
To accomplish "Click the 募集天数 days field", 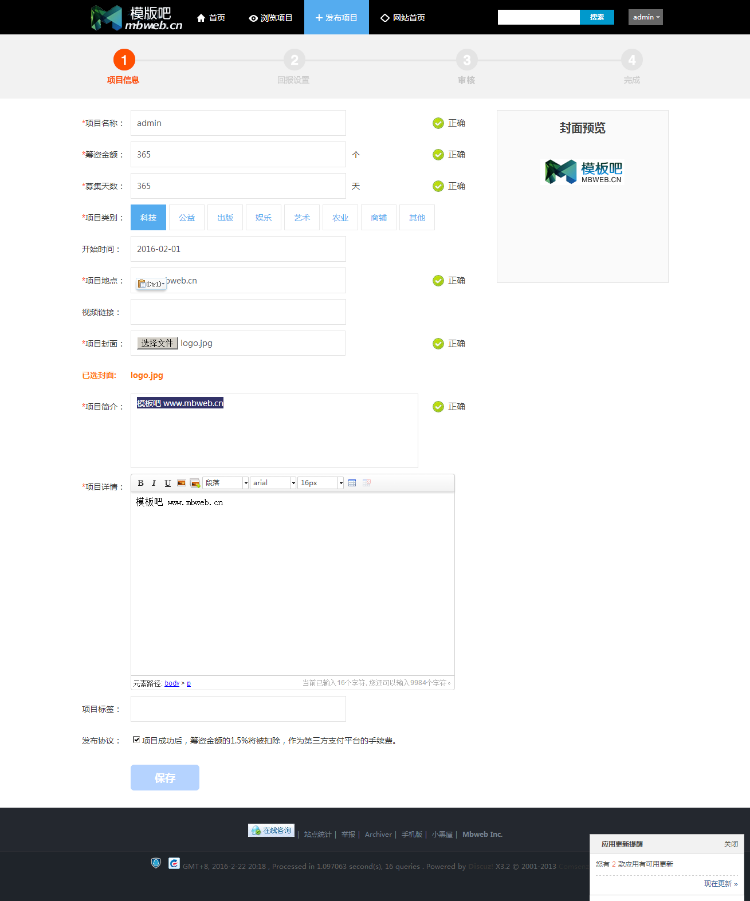I will (x=238, y=186).
